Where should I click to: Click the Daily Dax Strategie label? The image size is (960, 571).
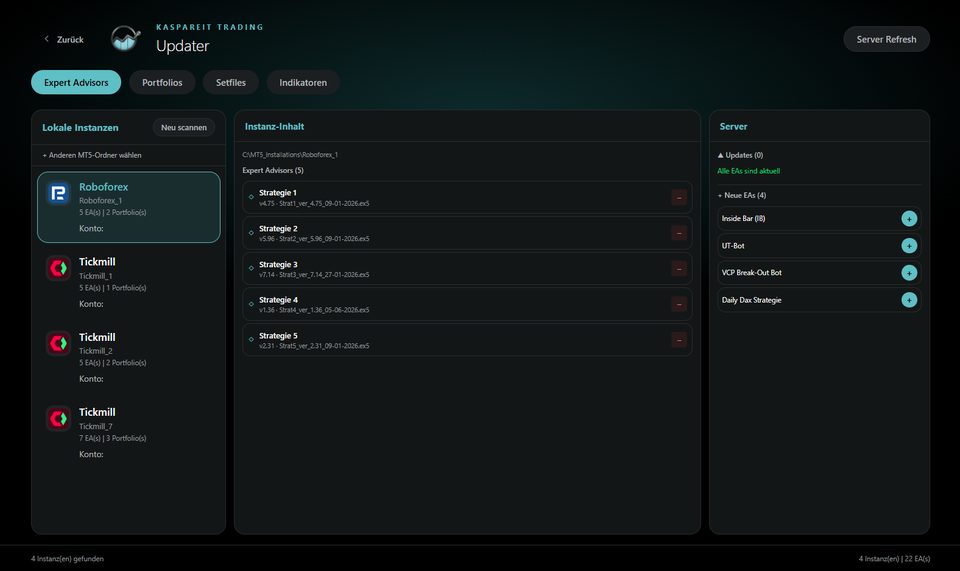[751, 300]
